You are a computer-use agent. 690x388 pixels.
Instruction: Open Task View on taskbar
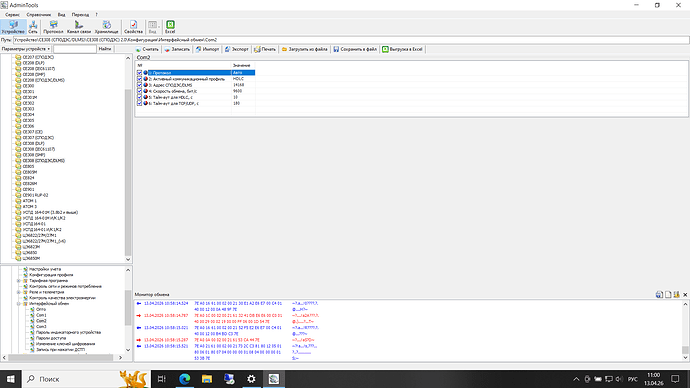point(161,379)
